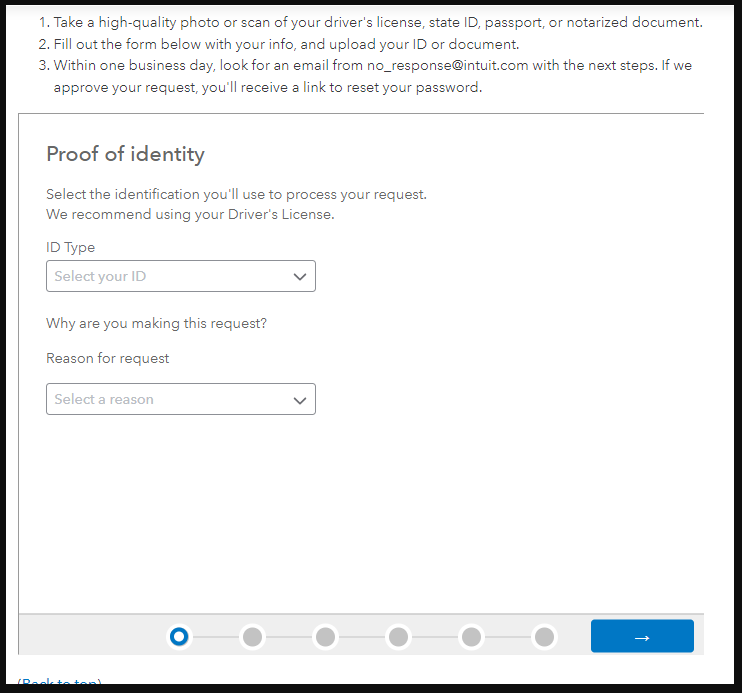The height and width of the screenshot is (693, 742).
Task: Click the Reason for request label
Action: 108,358
